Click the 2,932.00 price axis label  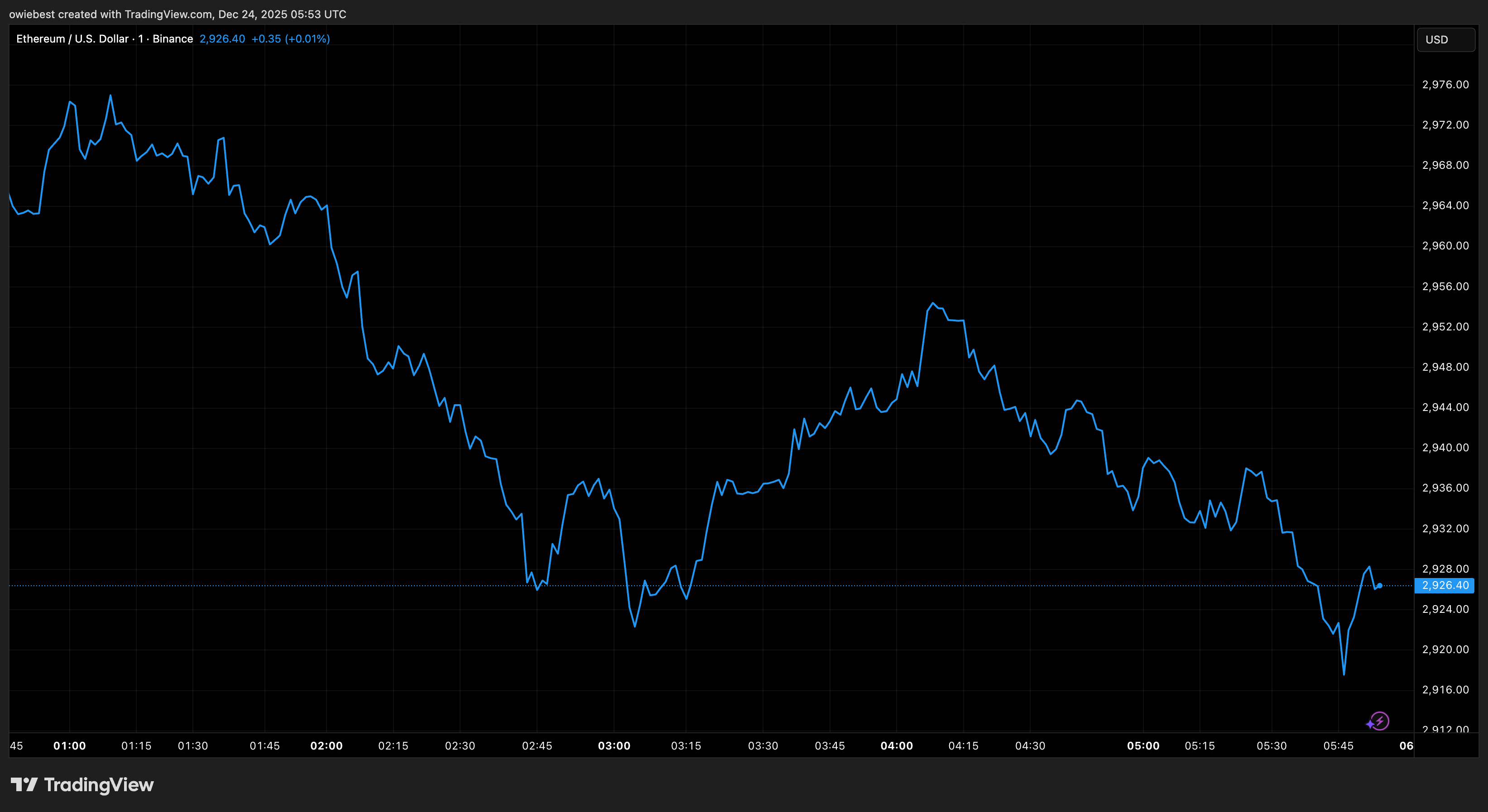[1445, 529]
